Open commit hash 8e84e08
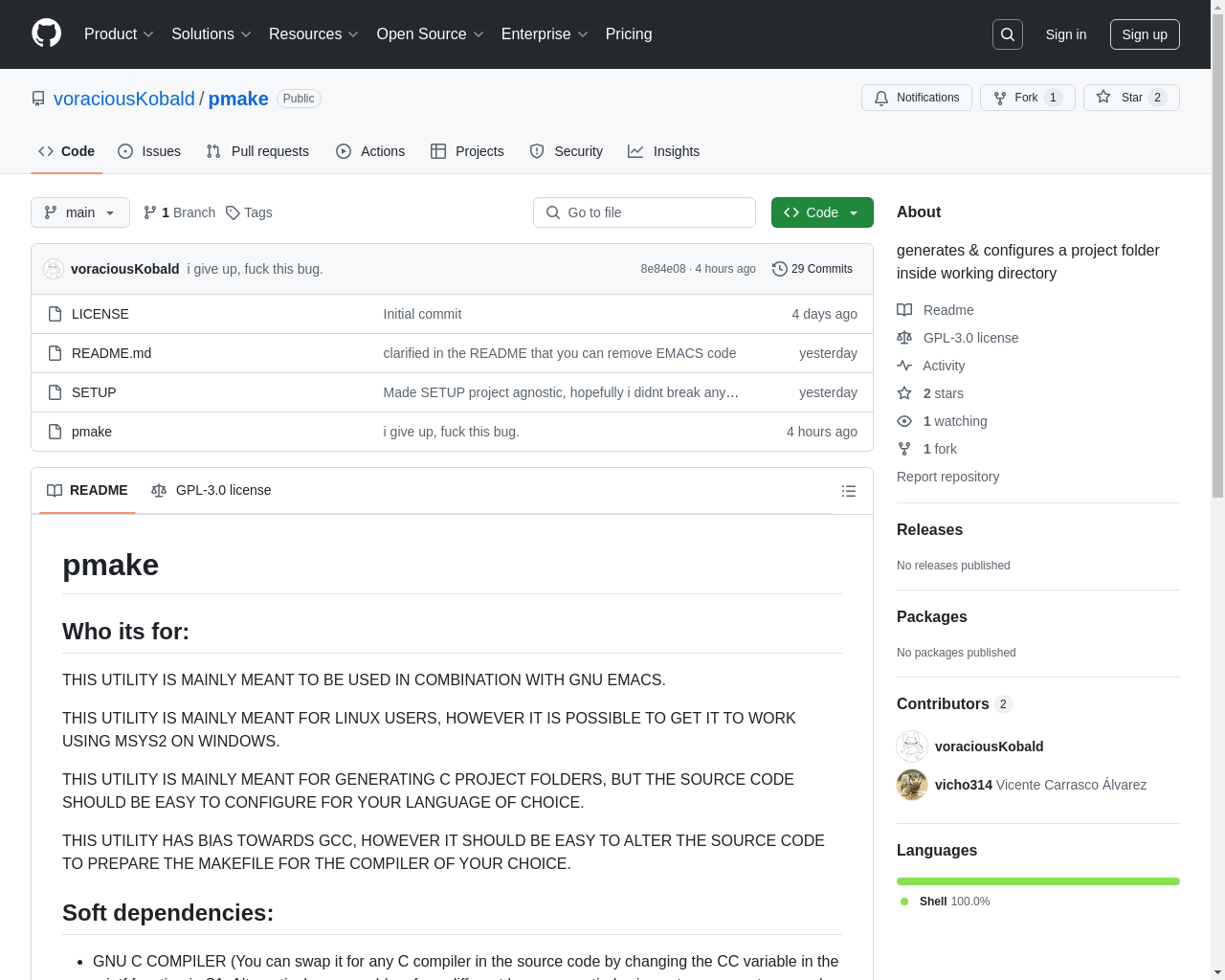This screenshot has height=980, width=1225. click(663, 269)
